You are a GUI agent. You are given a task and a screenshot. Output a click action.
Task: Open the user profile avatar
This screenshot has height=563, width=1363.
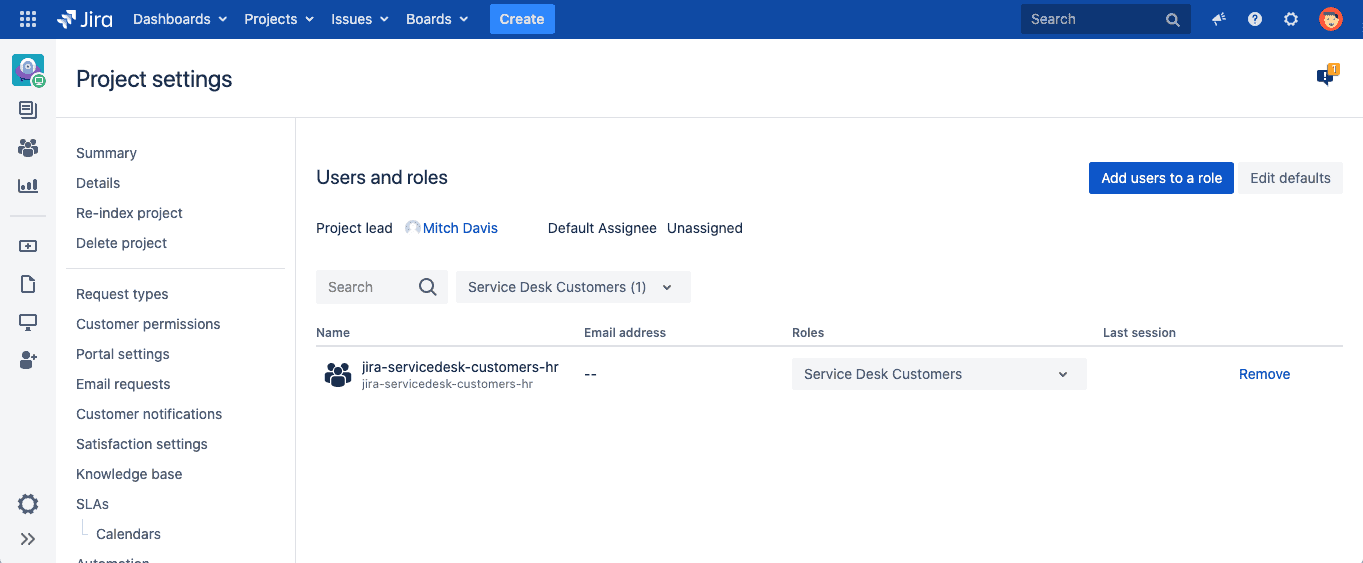pos(1331,19)
